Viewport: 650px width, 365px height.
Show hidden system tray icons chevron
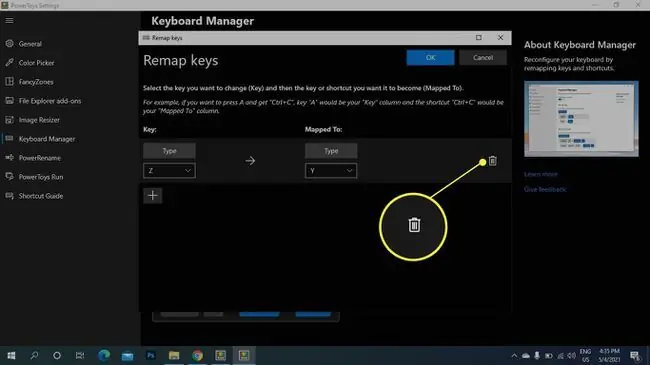(514, 356)
